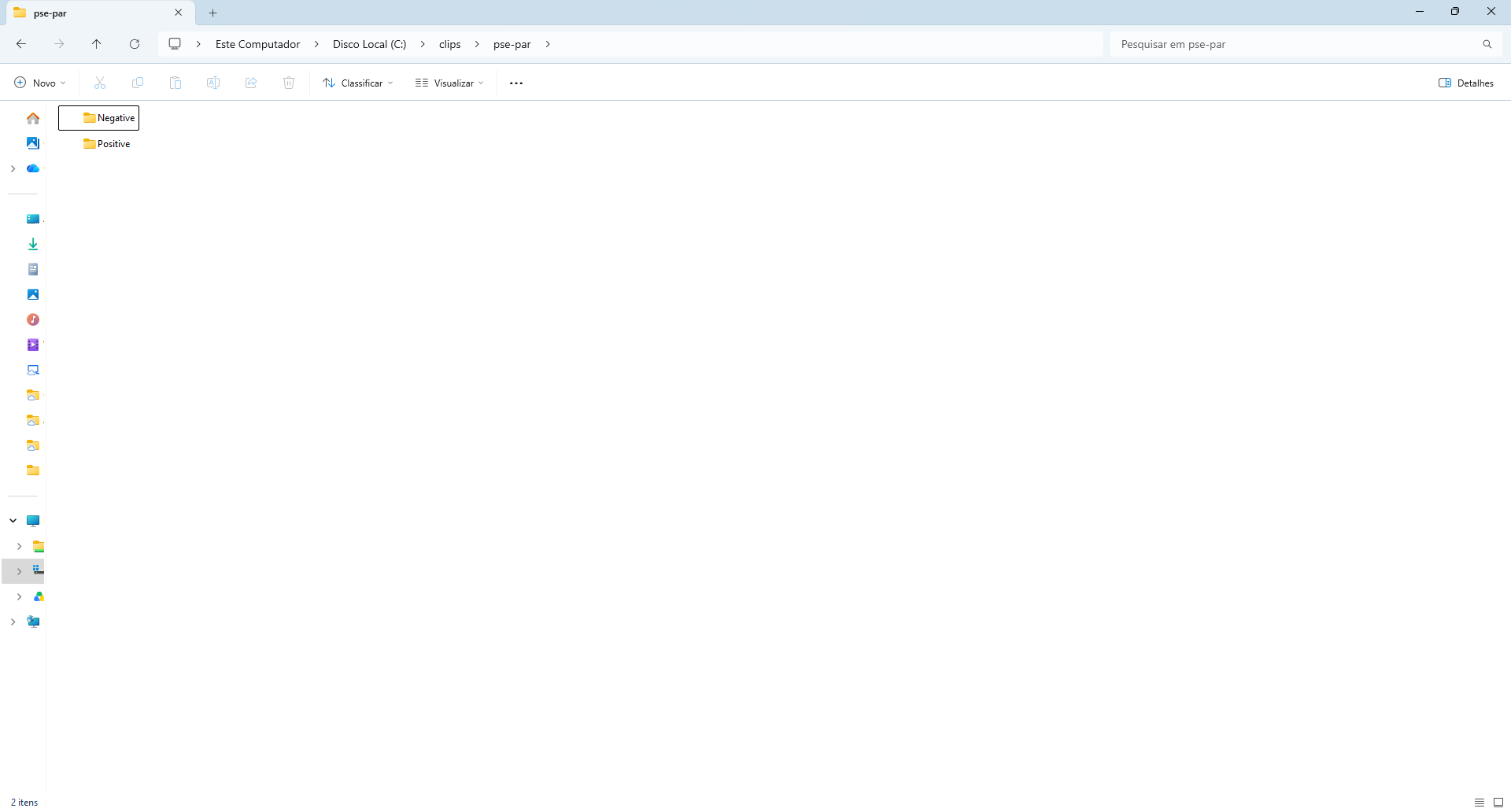Screen dimensions: 1511x812
Task: Switch to details list view in status bar
Action: (1480, 803)
